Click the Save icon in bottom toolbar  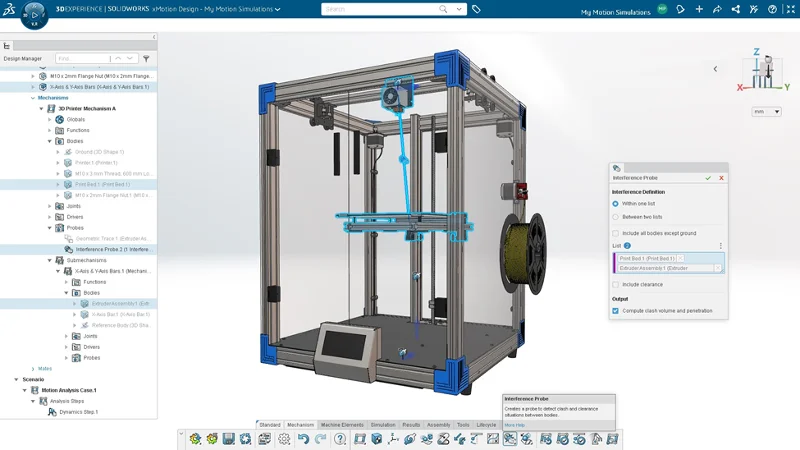[x=229, y=439]
